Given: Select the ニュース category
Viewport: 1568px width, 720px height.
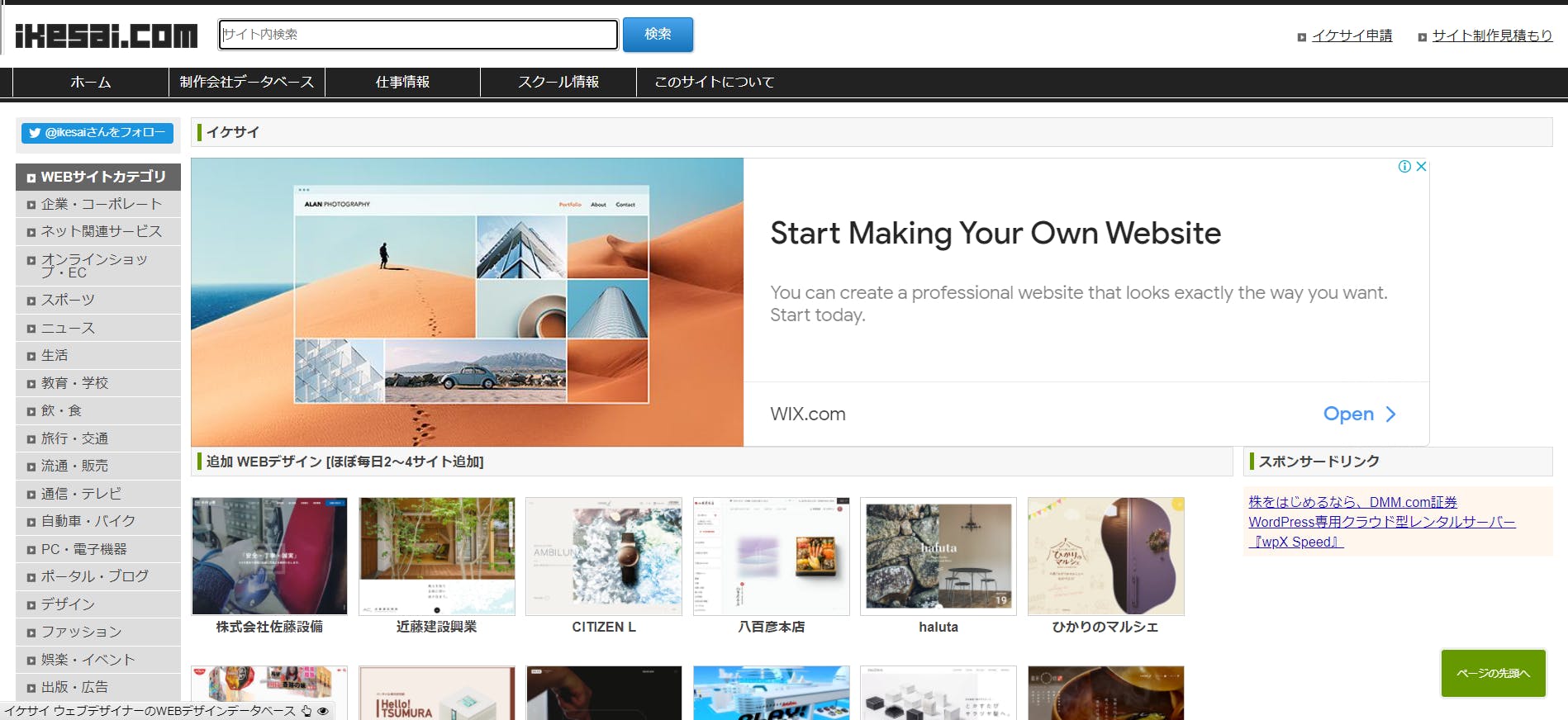Looking at the screenshot, I should tap(98, 328).
